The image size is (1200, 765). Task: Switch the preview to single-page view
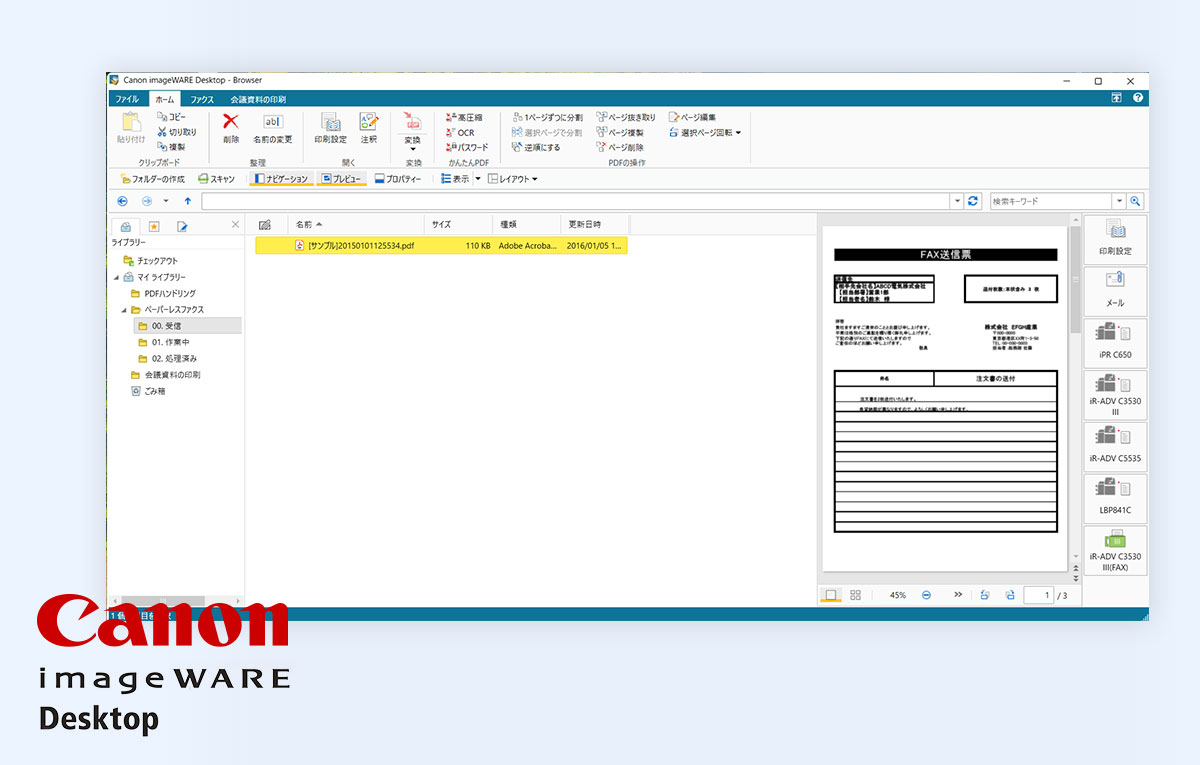tap(830, 595)
